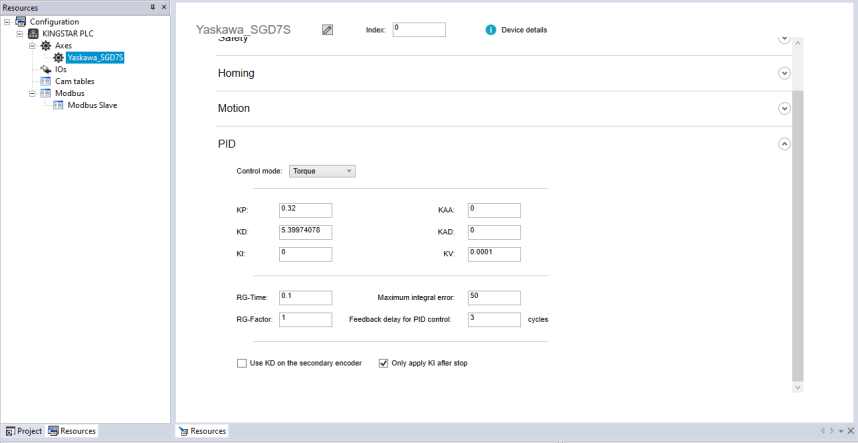Viewport: 858px width, 443px height.
Task: Click the Maximum integral error field
Action: pos(494,298)
